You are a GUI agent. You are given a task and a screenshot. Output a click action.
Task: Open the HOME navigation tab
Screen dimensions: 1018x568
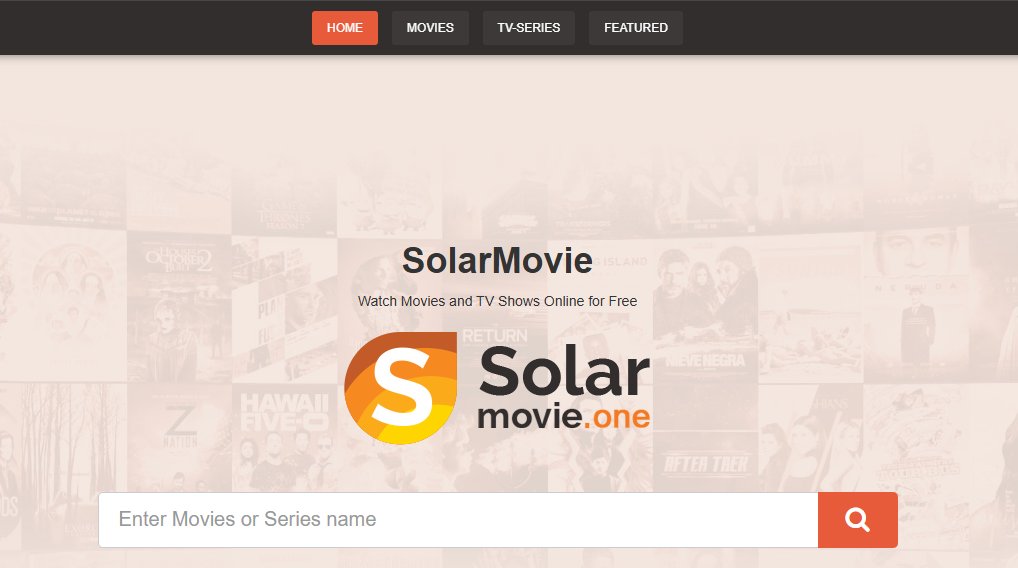pos(345,28)
